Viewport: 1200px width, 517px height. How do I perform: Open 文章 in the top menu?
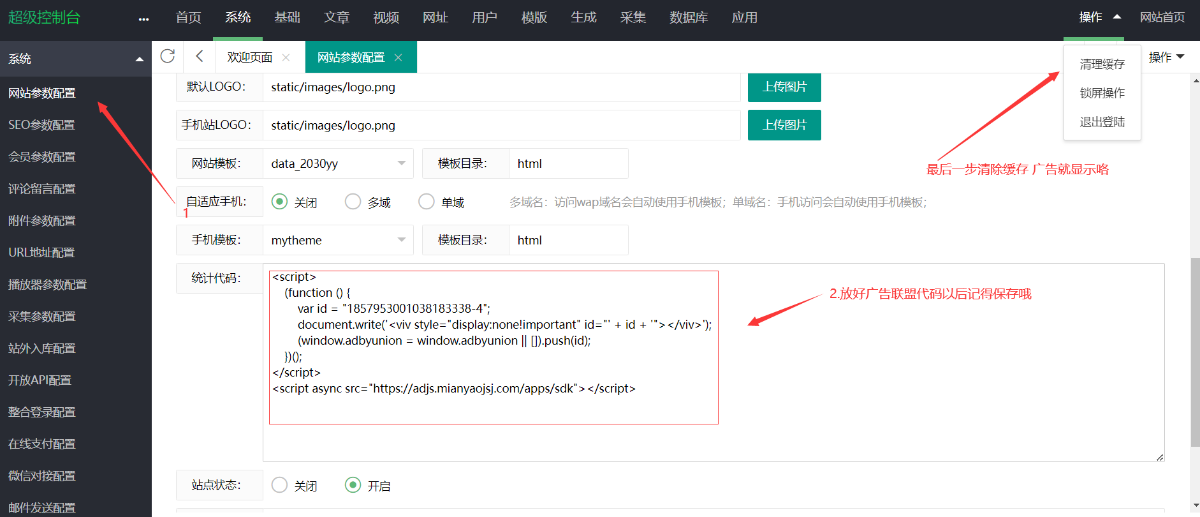point(337,17)
